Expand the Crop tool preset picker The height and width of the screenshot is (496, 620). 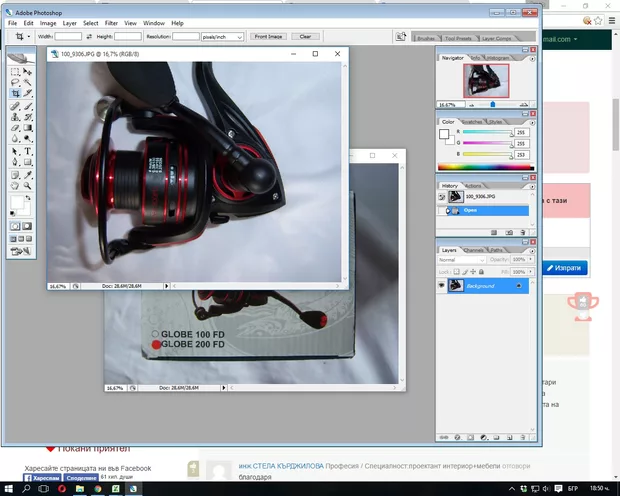23,36
